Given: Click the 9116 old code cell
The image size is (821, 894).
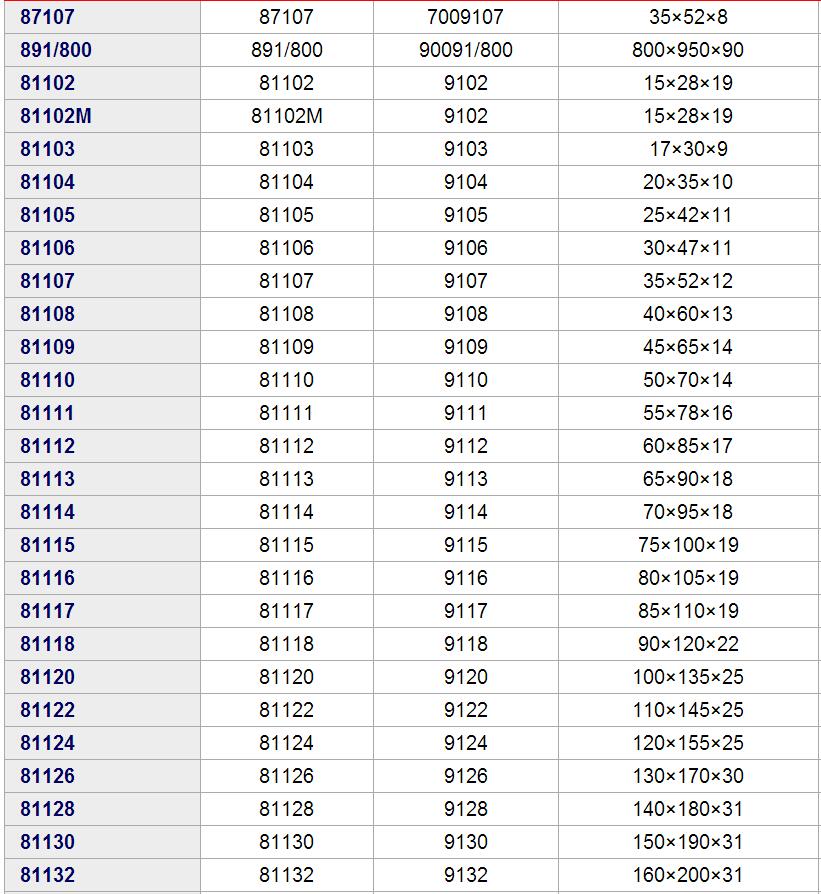Looking at the screenshot, I should click(465, 578).
